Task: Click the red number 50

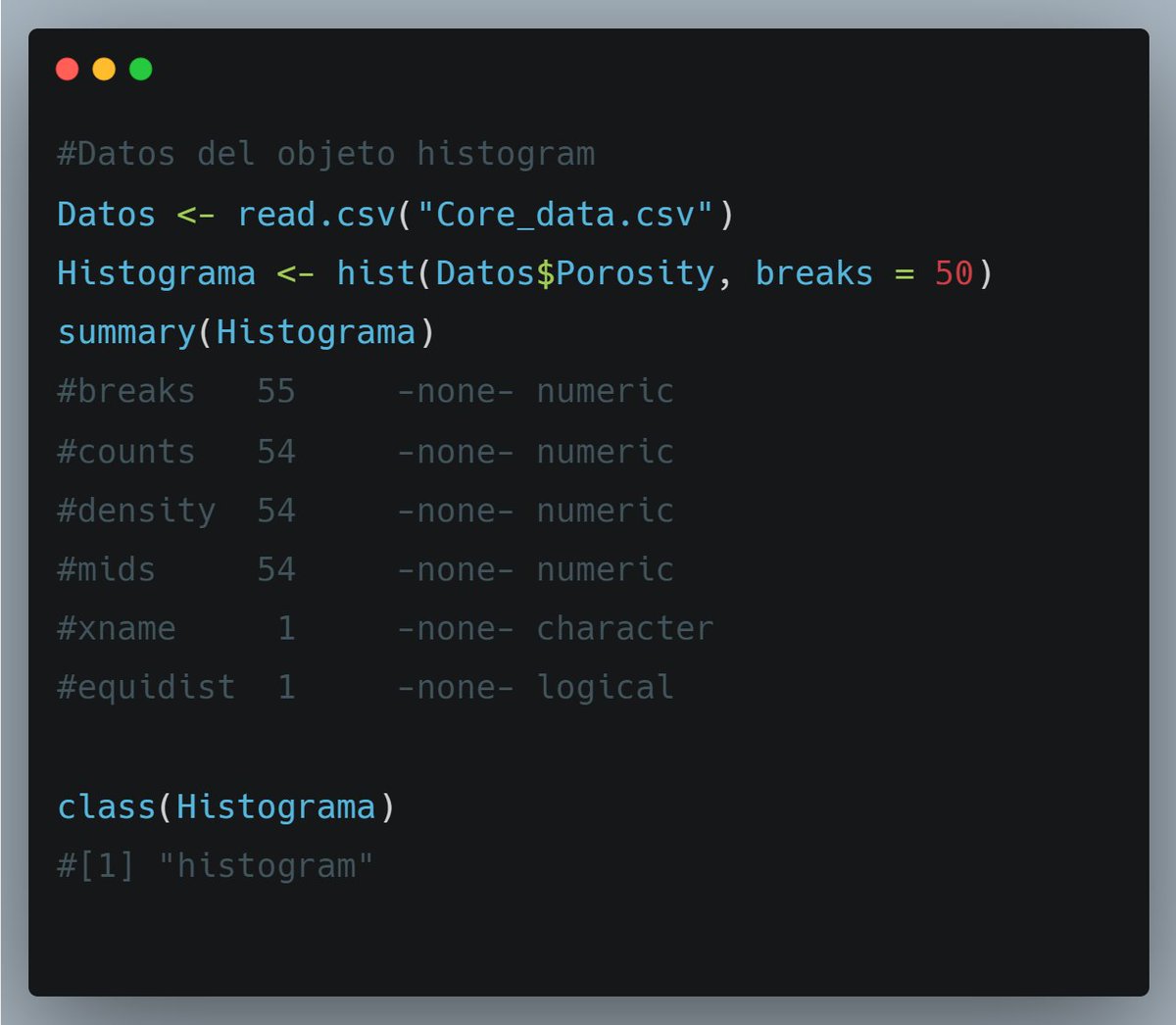Action: (954, 273)
